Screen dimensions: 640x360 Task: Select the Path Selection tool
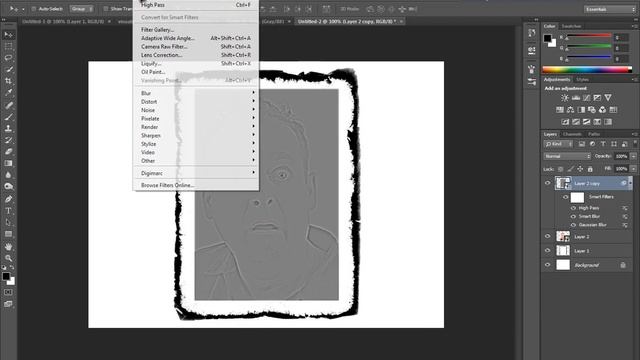[x=8, y=222]
